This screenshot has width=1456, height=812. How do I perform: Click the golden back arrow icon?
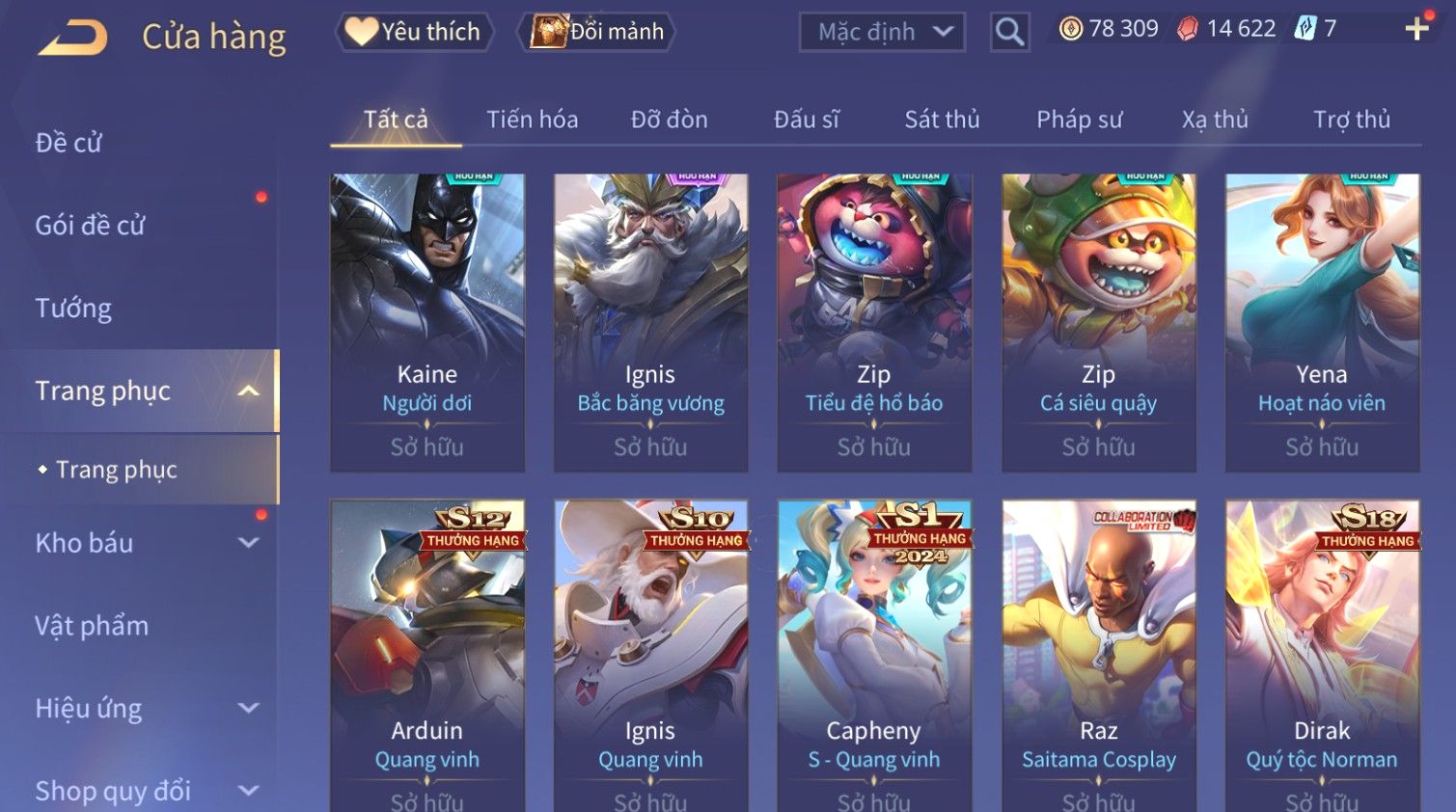click(x=73, y=38)
